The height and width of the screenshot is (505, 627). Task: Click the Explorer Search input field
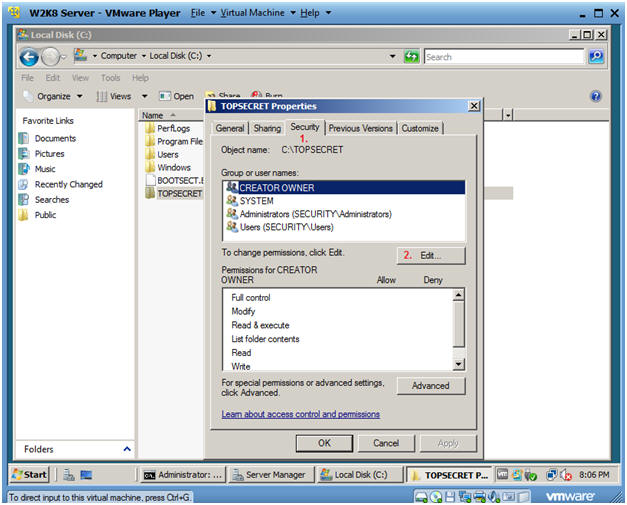point(504,57)
